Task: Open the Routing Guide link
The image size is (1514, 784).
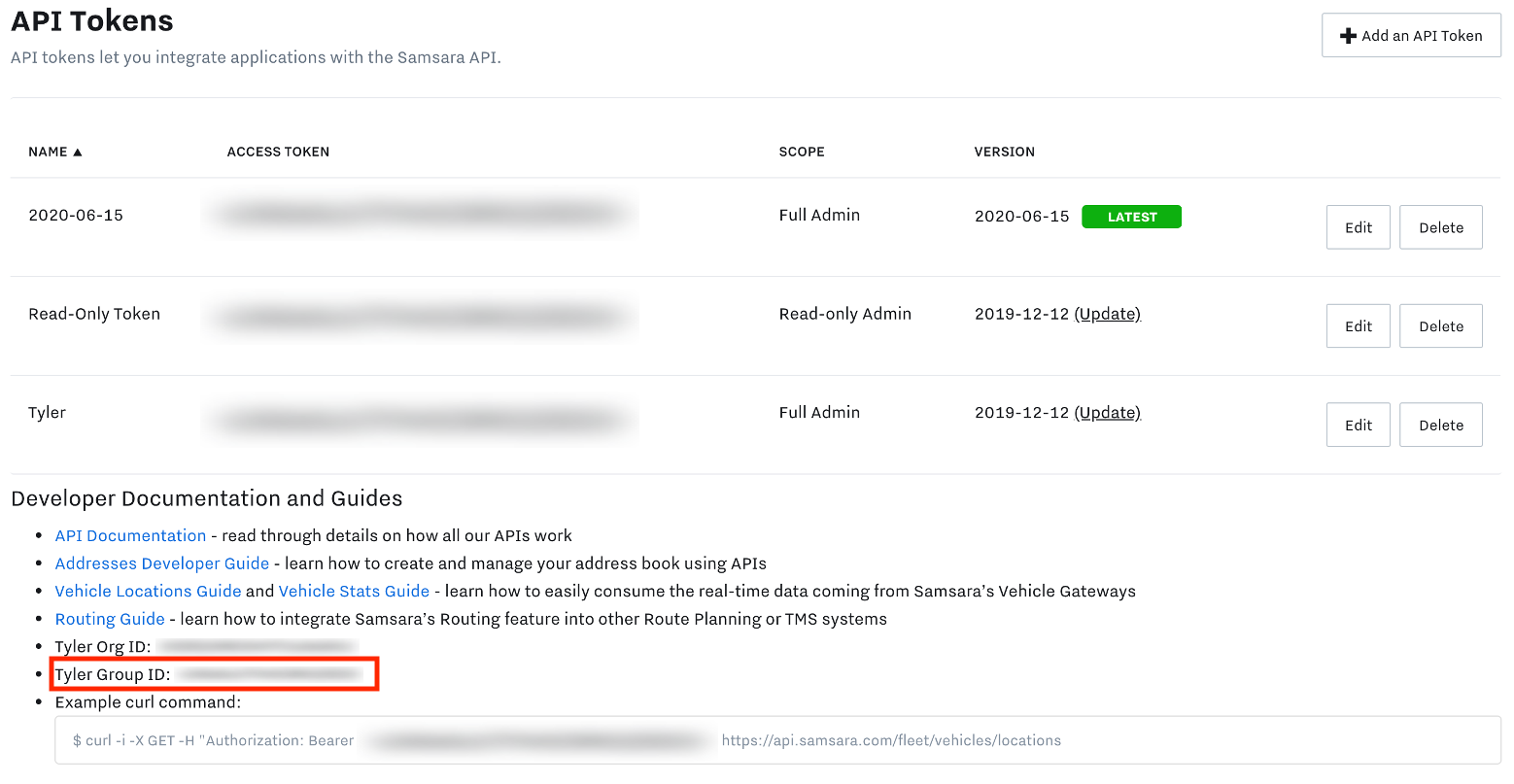Action: tap(110, 619)
